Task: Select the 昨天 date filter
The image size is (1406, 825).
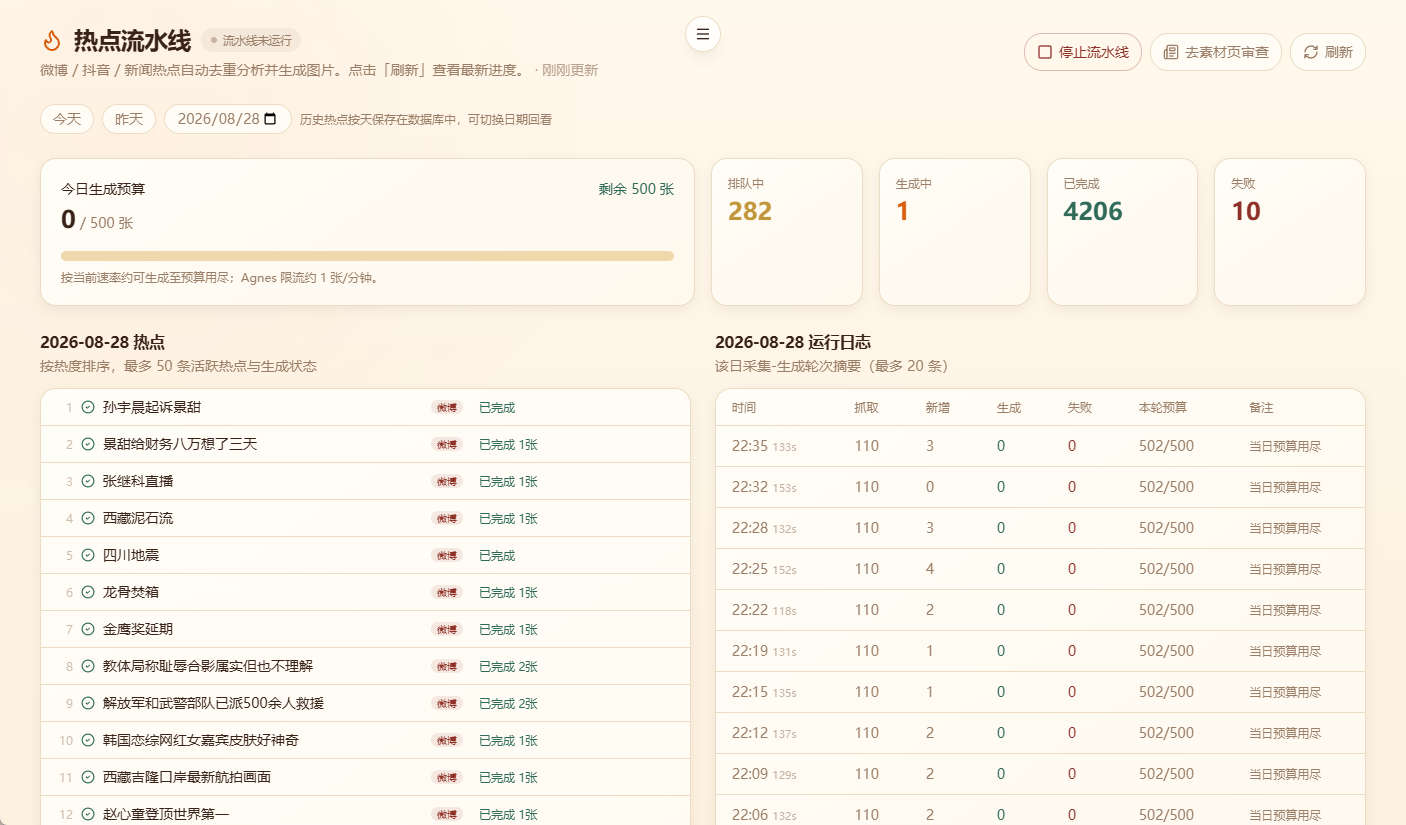Action: tap(129, 119)
